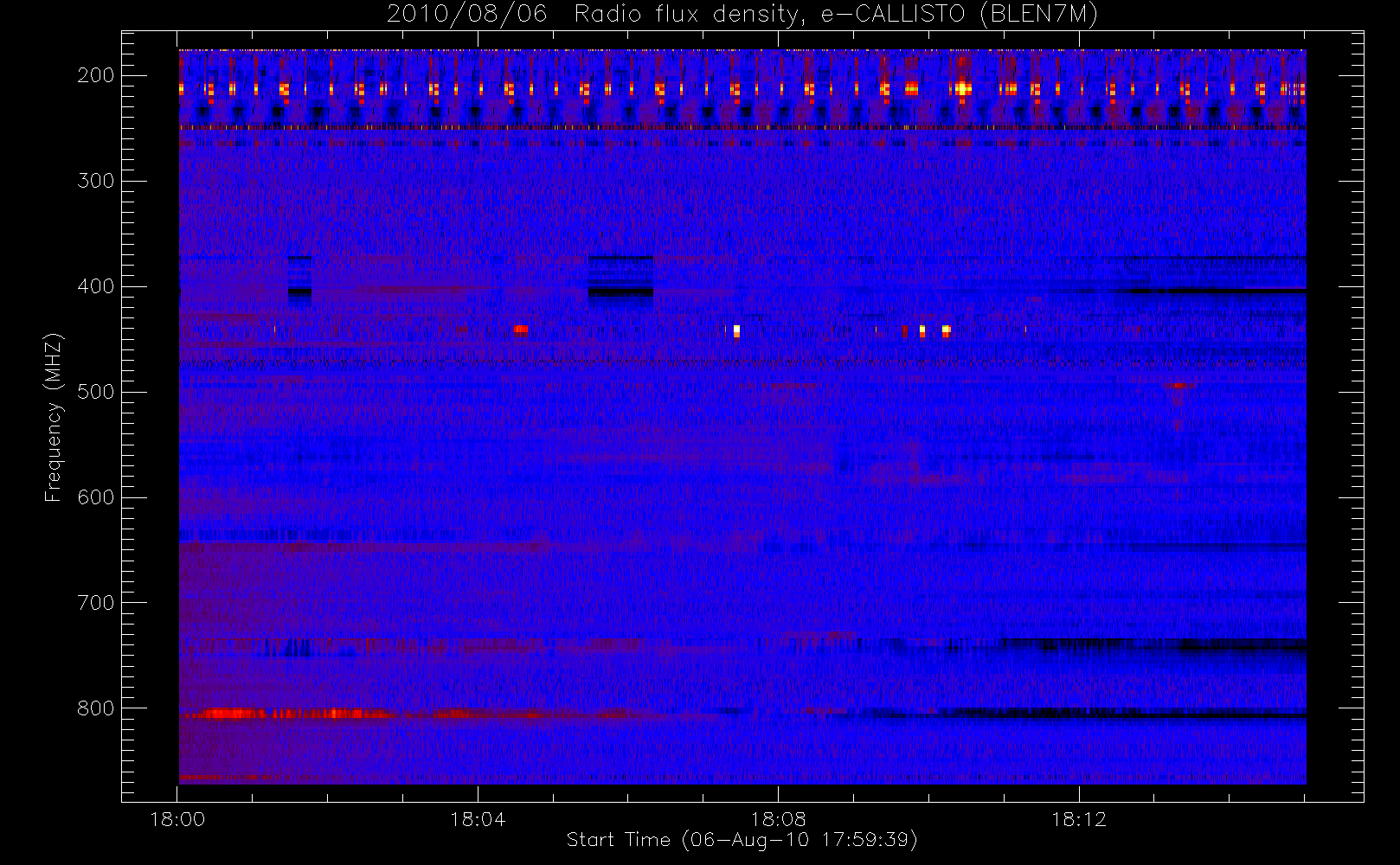Viewport: 1400px width, 865px height.
Task: Click the bright red emission band near 805 MHz
Action: [294, 714]
